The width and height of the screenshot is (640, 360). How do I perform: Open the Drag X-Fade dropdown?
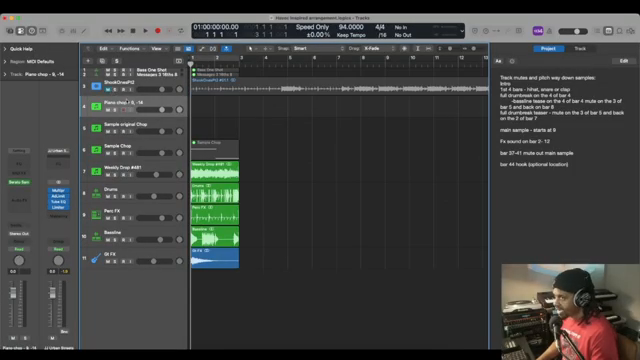379,49
